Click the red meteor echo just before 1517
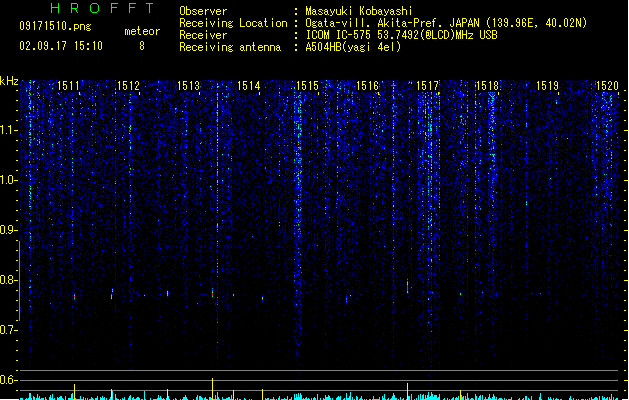Screen dimensions: 629x400 pyautogui.click(x=408, y=287)
